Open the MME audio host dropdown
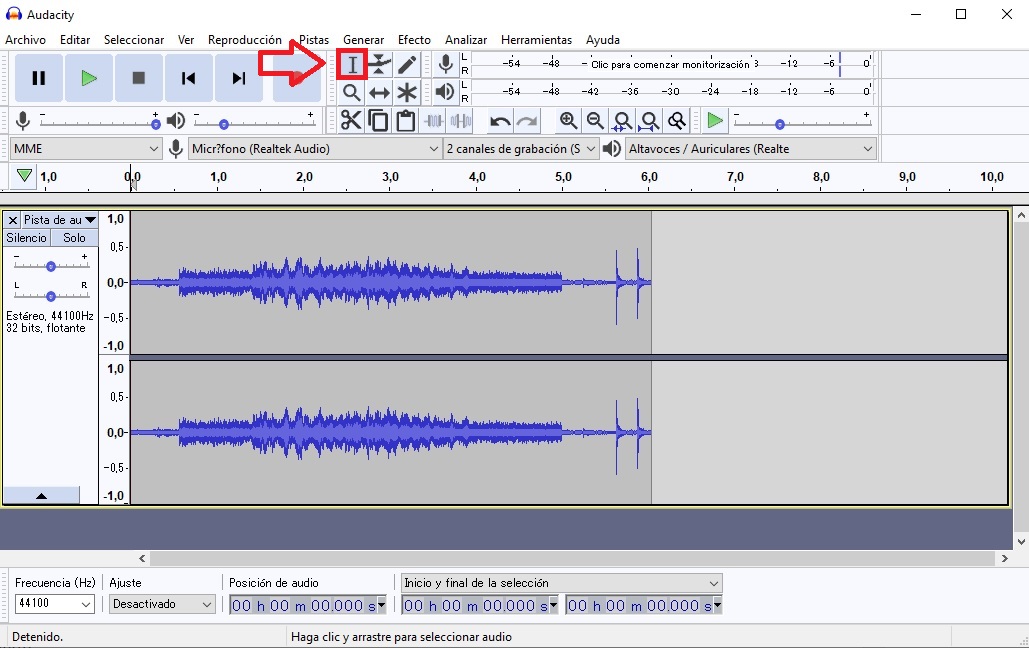Screen dimensions: 1029x648 click(85, 147)
